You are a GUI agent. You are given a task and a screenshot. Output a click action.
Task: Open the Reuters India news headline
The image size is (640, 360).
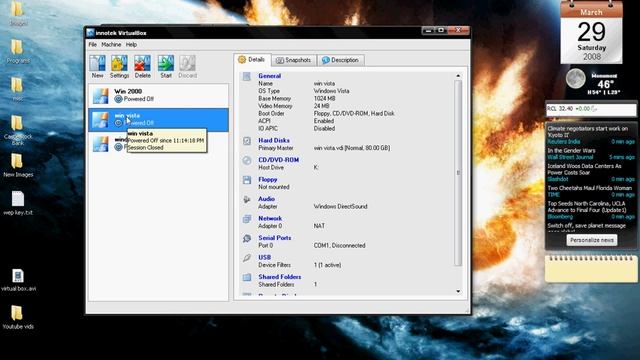click(588, 131)
